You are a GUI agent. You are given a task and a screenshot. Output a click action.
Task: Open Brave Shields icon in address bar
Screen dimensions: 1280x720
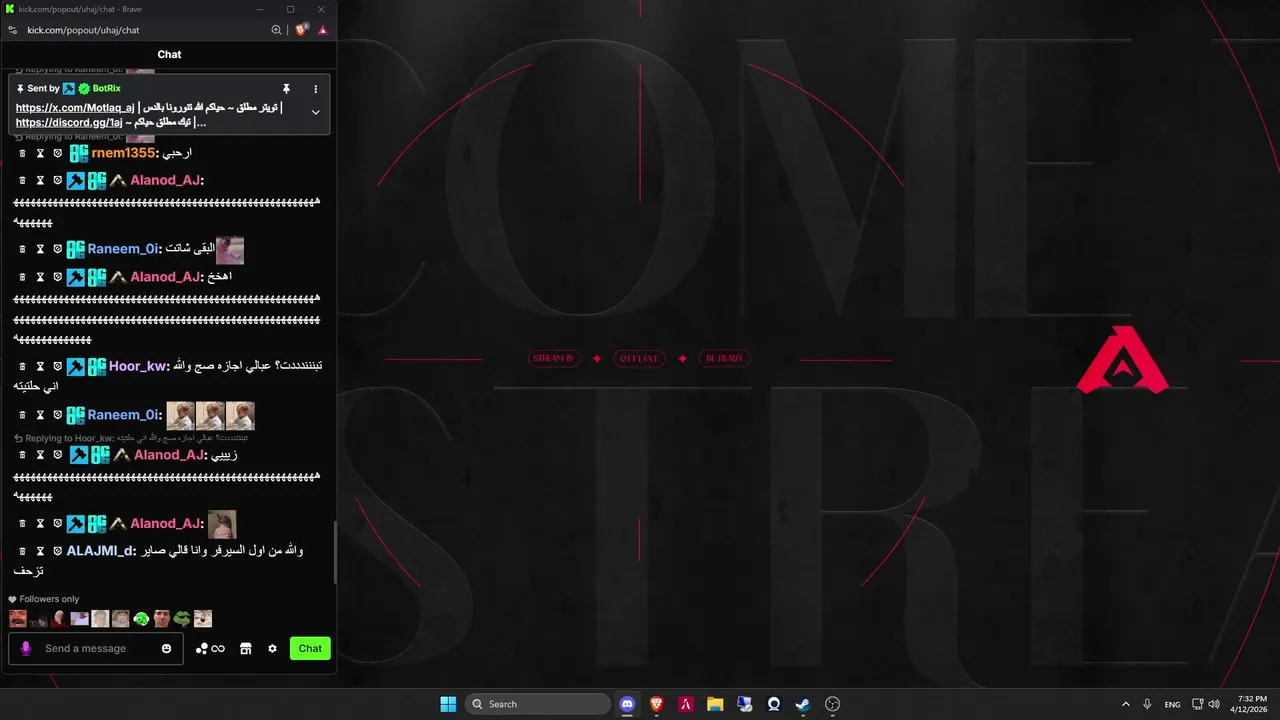301,30
